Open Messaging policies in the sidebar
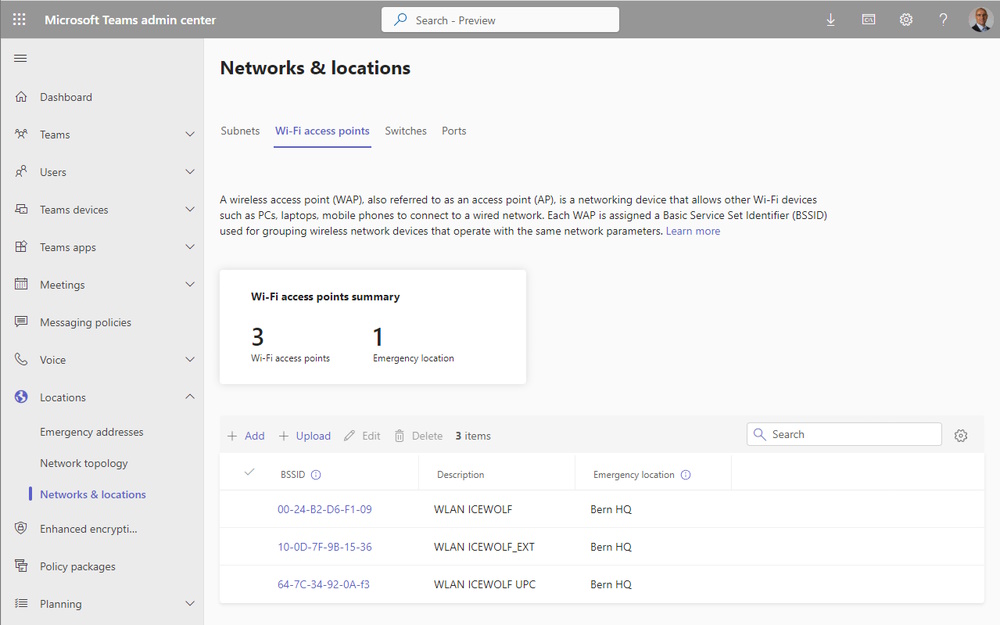This screenshot has width=1000, height=625. click(x=85, y=322)
